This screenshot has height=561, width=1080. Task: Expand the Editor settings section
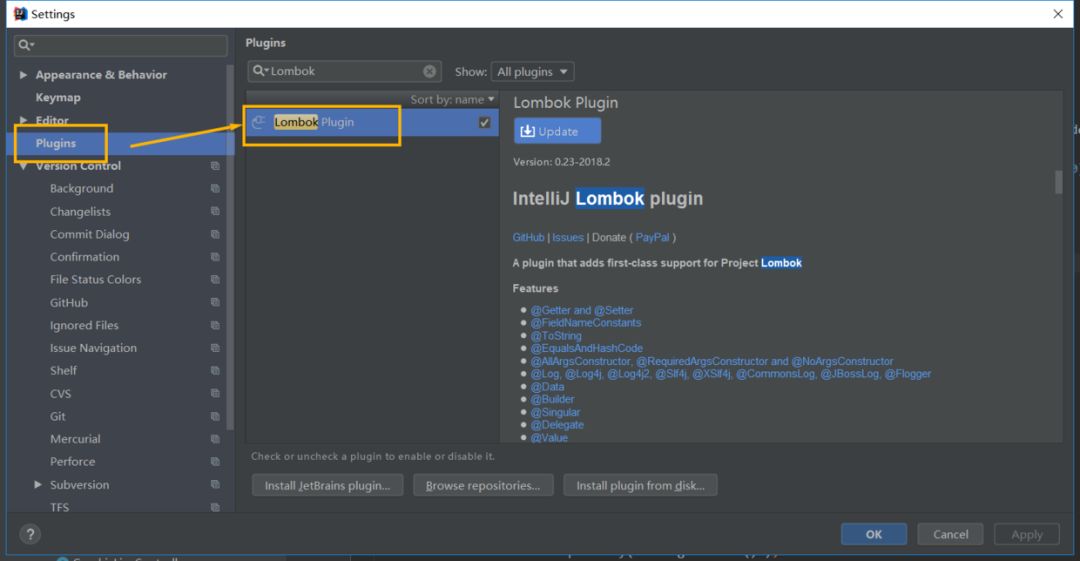click(x=23, y=120)
